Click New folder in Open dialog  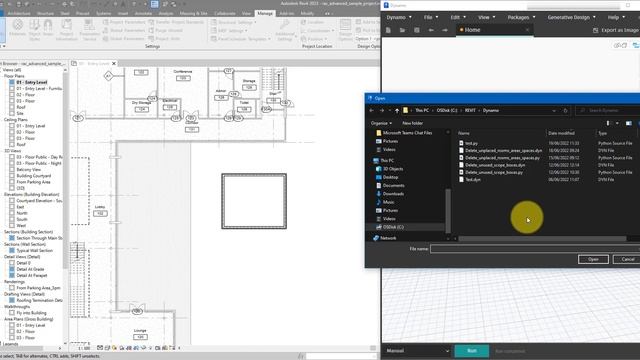pyautogui.click(x=412, y=123)
